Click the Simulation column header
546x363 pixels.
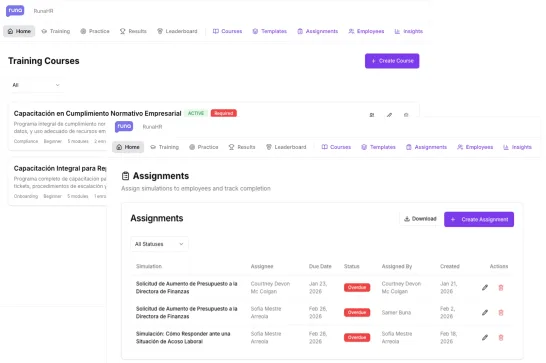pos(149,267)
